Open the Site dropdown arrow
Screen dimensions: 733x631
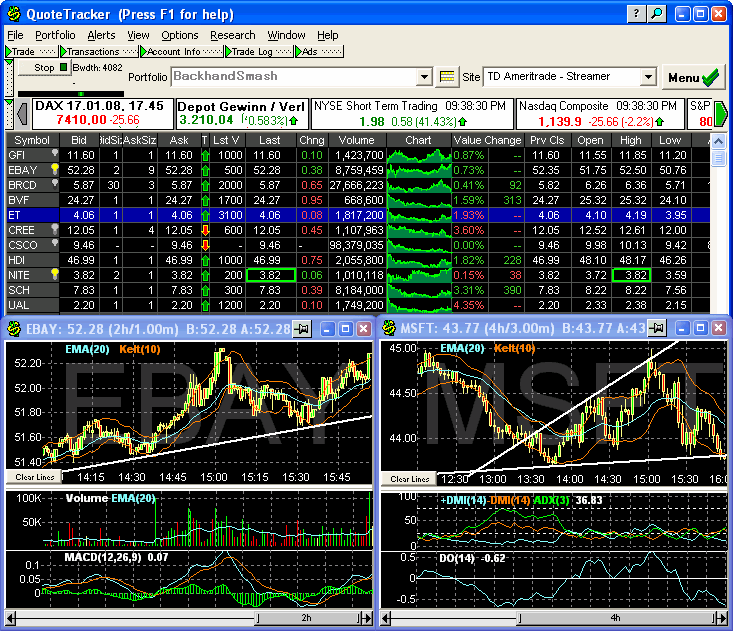(x=648, y=77)
